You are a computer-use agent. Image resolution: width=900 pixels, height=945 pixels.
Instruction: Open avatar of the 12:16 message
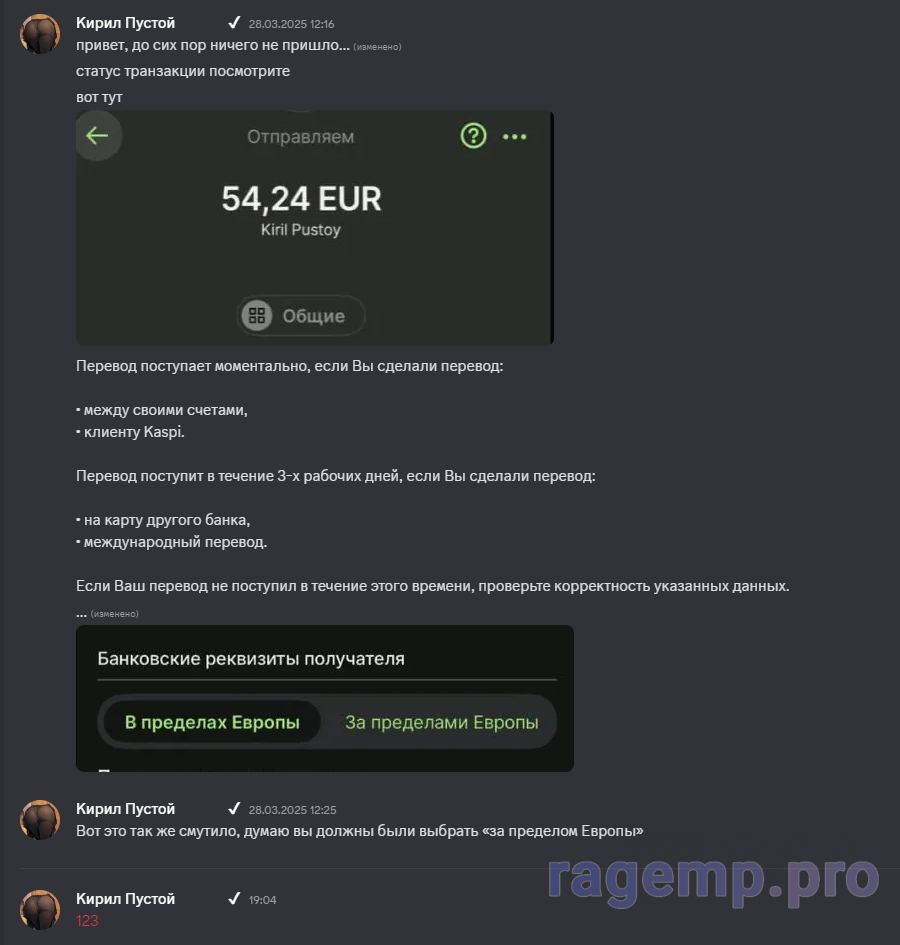click(x=40, y=34)
